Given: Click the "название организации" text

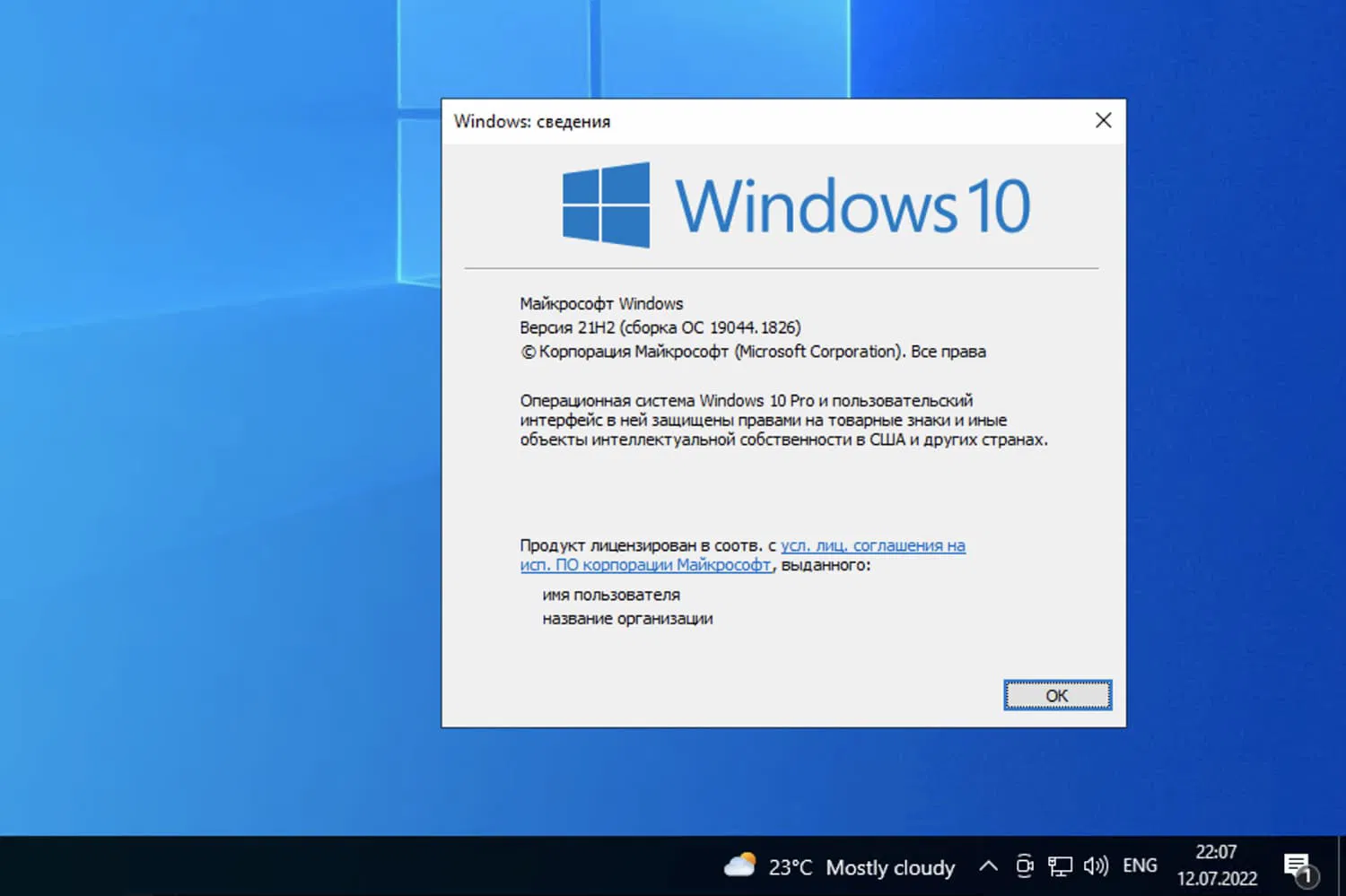Looking at the screenshot, I should click(x=627, y=619).
